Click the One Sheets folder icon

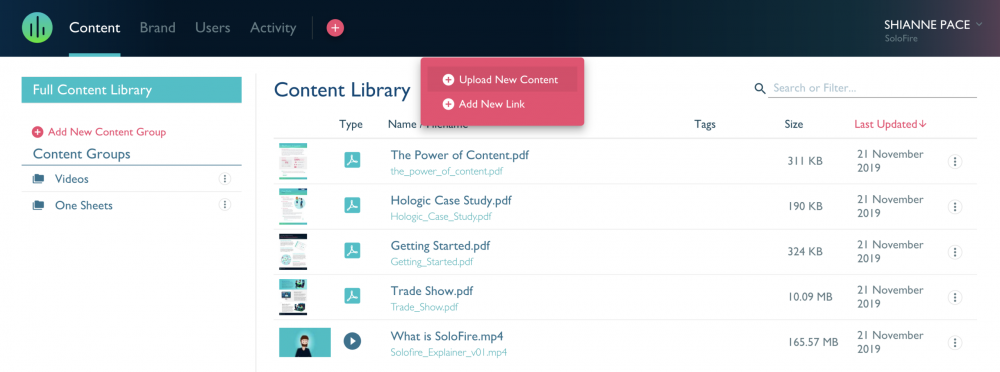pos(38,205)
